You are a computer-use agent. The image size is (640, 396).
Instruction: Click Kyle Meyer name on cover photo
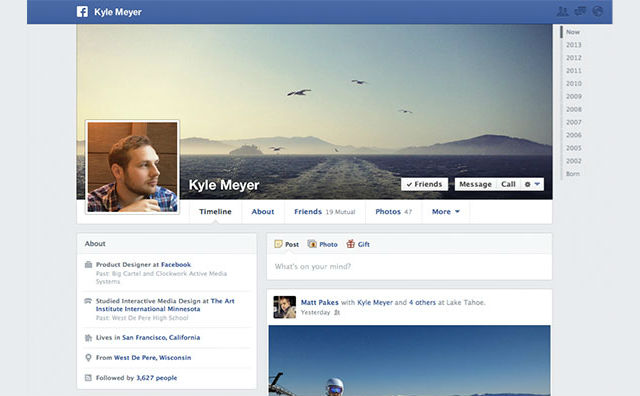(x=224, y=185)
